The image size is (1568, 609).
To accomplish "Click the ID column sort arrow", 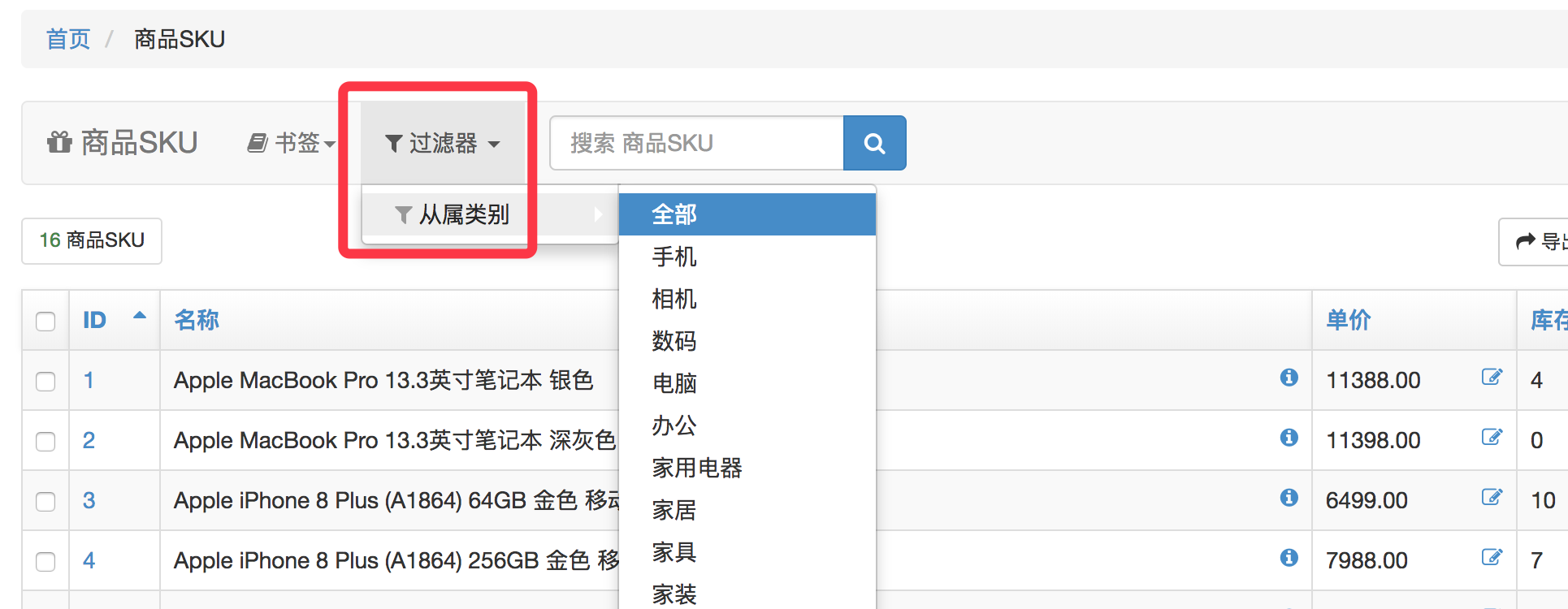I will click(x=140, y=316).
